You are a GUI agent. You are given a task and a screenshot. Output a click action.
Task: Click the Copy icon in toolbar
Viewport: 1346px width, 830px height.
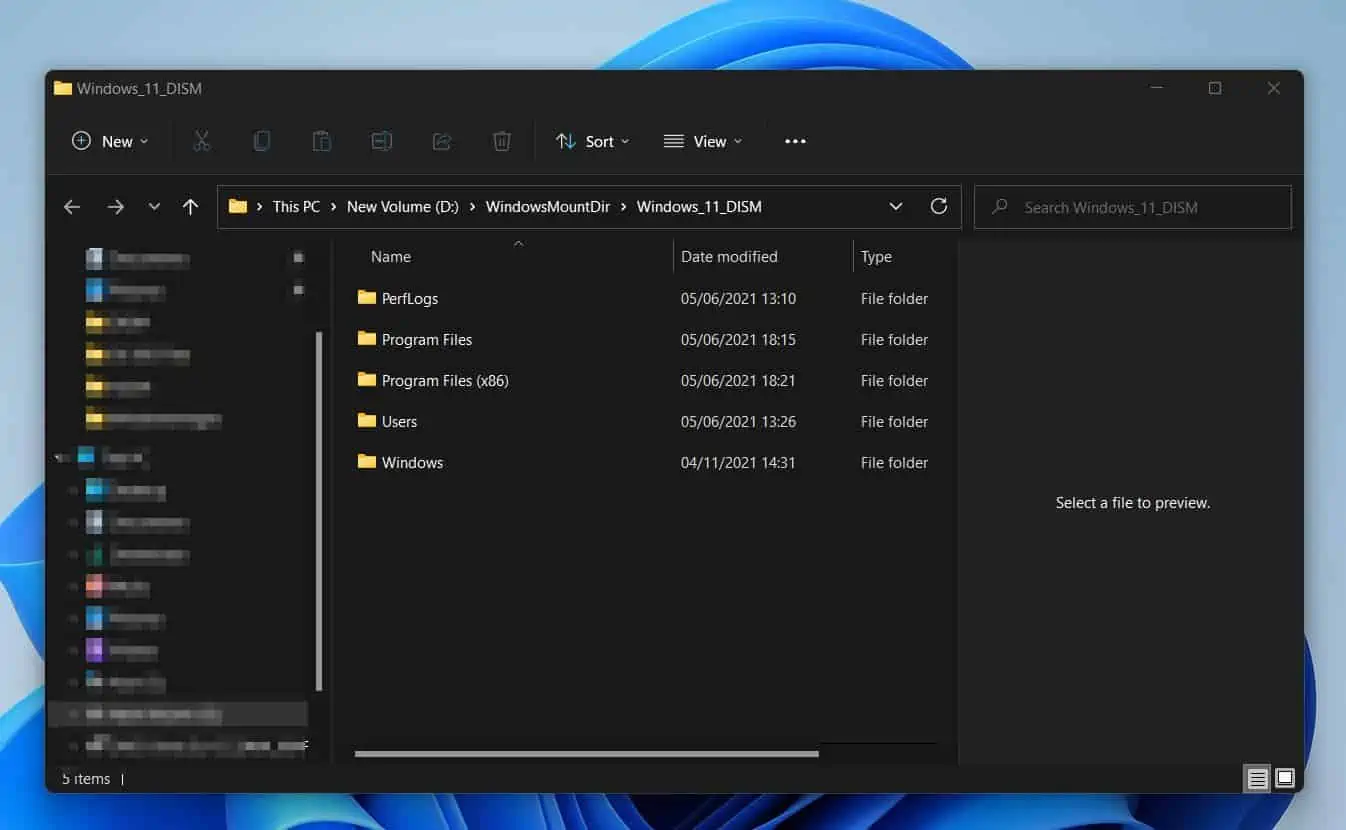point(262,141)
